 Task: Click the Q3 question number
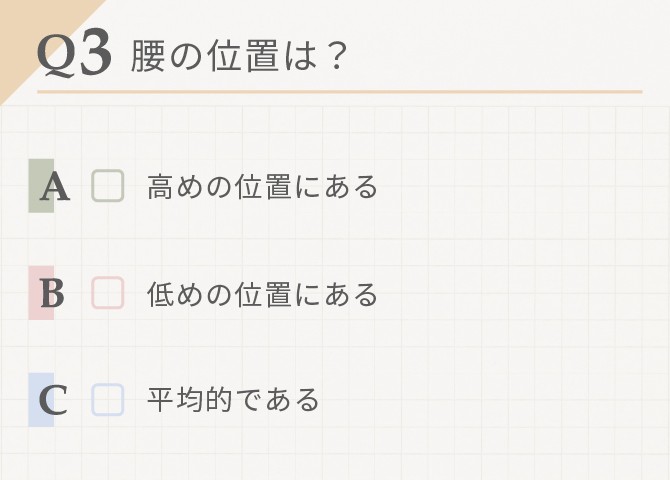[x=74, y=52]
